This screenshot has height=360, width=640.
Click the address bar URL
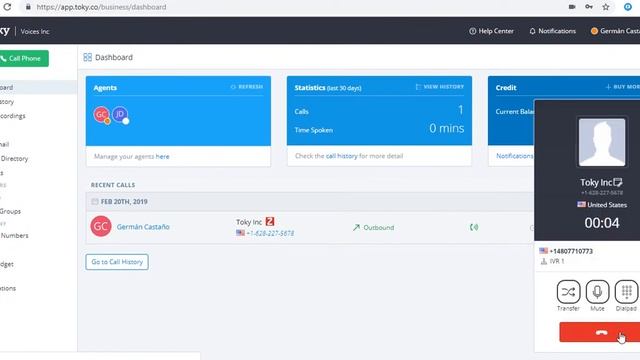[101, 7]
